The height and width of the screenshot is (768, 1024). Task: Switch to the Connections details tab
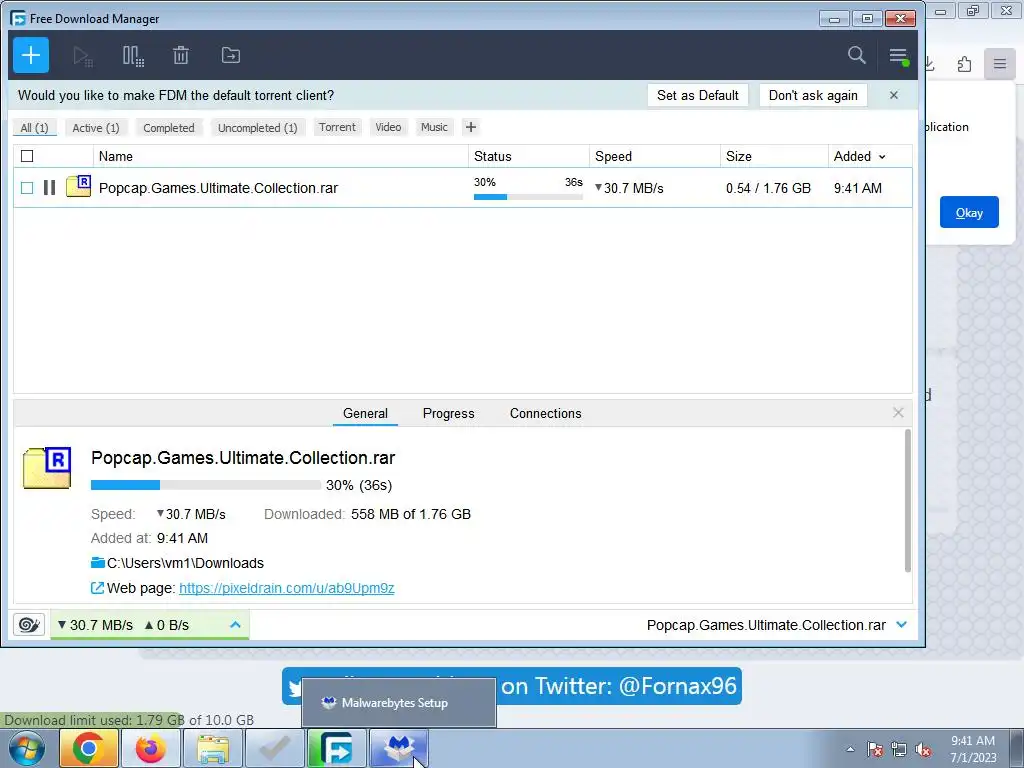point(545,413)
